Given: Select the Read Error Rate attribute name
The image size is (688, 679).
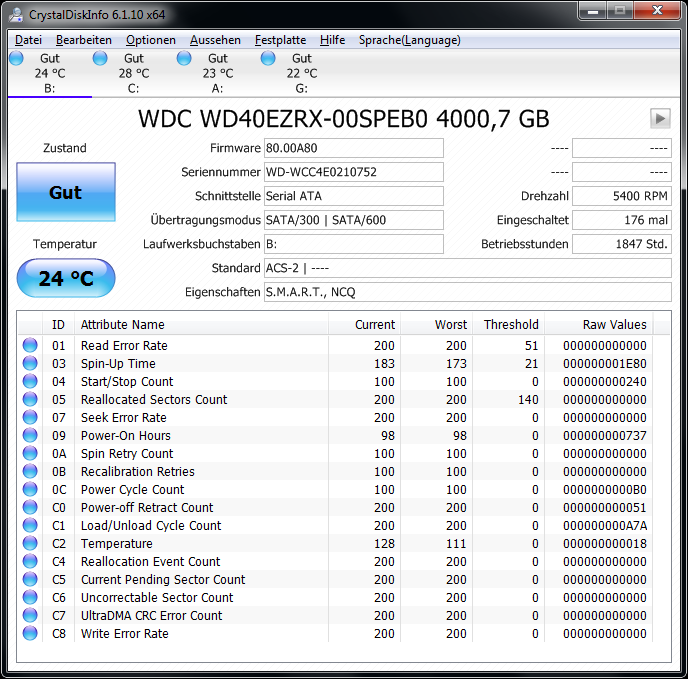Looking at the screenshot, I should click(x=124, y=345).
